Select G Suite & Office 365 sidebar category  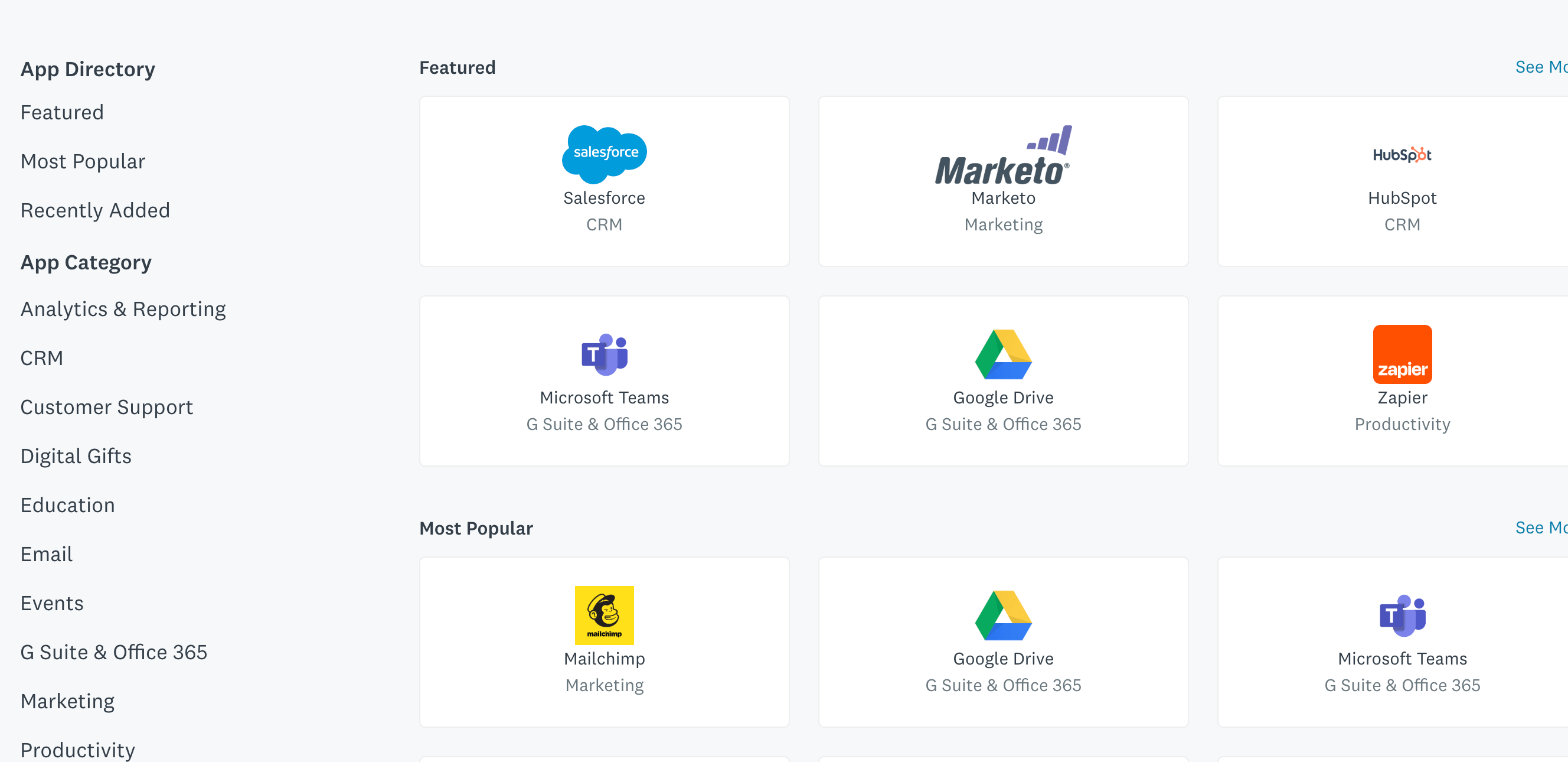tap(114, 652)
